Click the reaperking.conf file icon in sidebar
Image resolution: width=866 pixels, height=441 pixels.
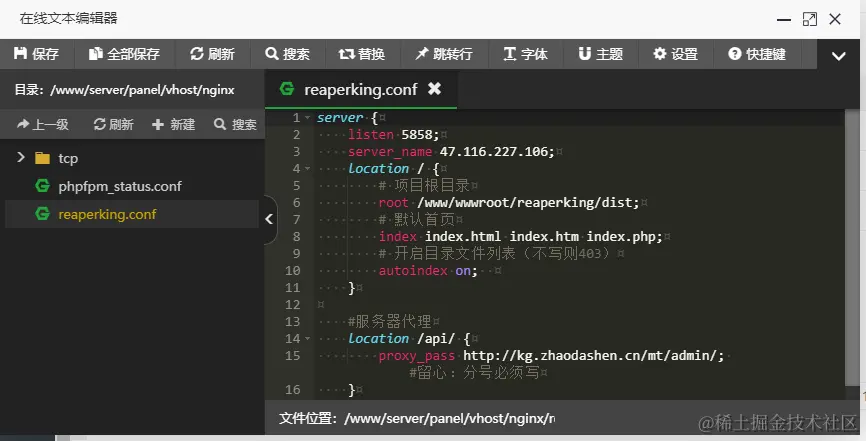[43, 214]
